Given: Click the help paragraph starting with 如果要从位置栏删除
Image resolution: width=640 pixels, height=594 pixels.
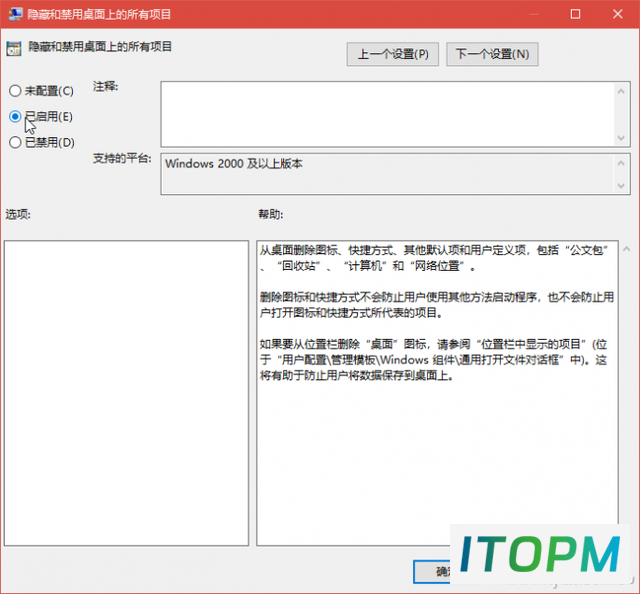Looking at the screenshot, I should tap(433, 360).
